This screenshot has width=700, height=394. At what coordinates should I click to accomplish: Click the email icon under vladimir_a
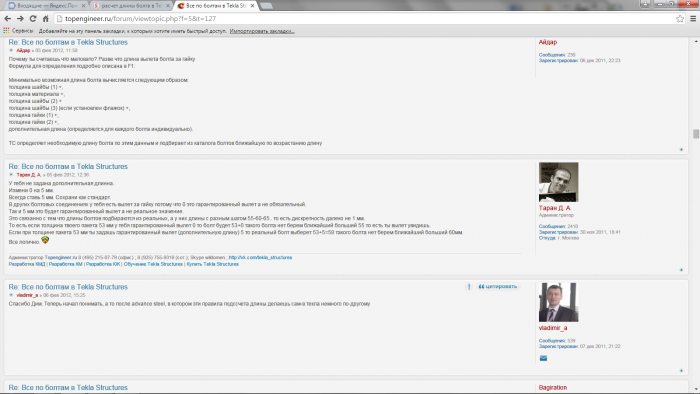[543, 358]
